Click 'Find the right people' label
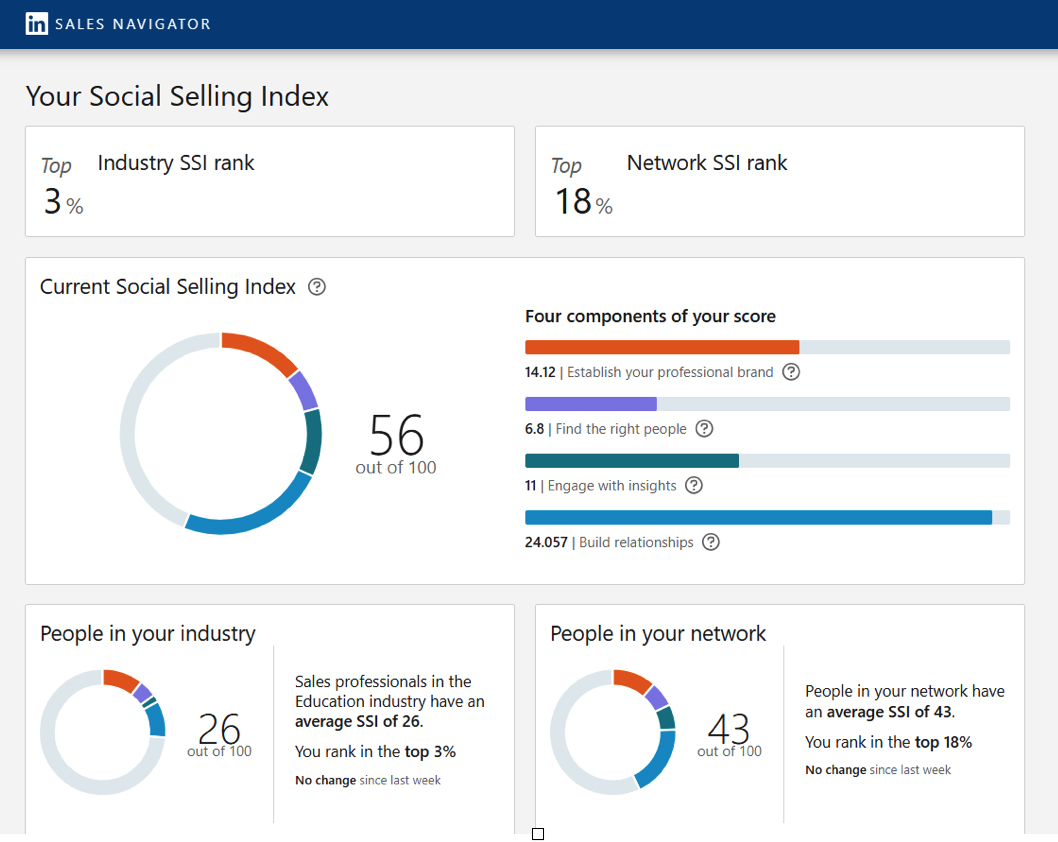 pos(621,429)
